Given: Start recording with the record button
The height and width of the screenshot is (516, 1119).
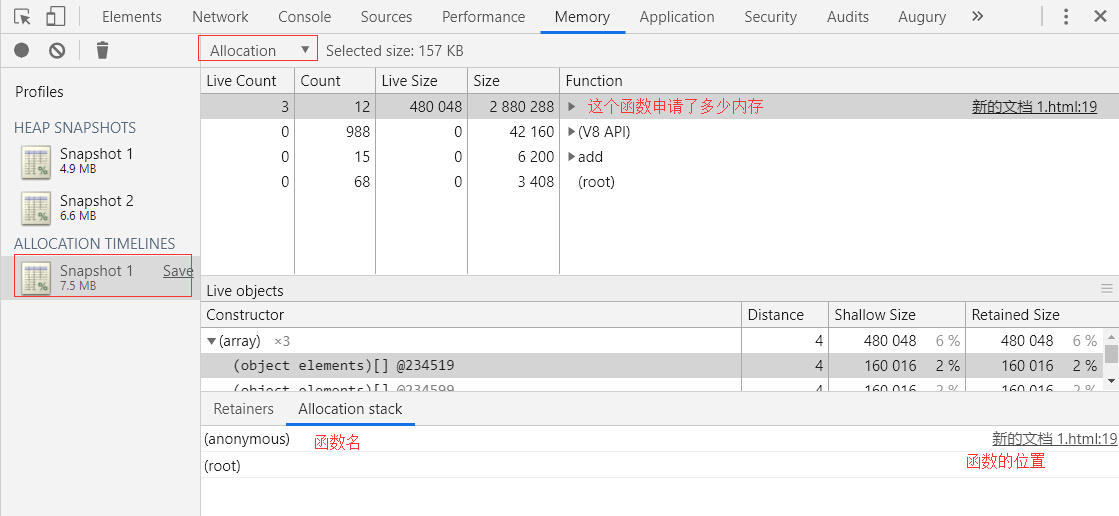Looking at the screenshot, I should (x=21, y=50).
